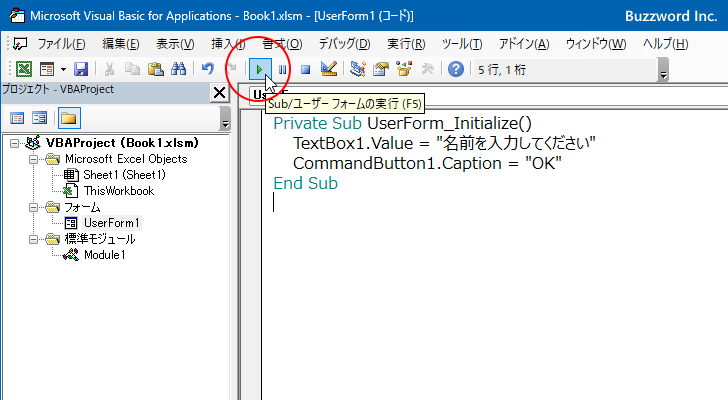Click the Redo arrow icon
This screenshot has width=728, height=400.
[x=231, y=69]
